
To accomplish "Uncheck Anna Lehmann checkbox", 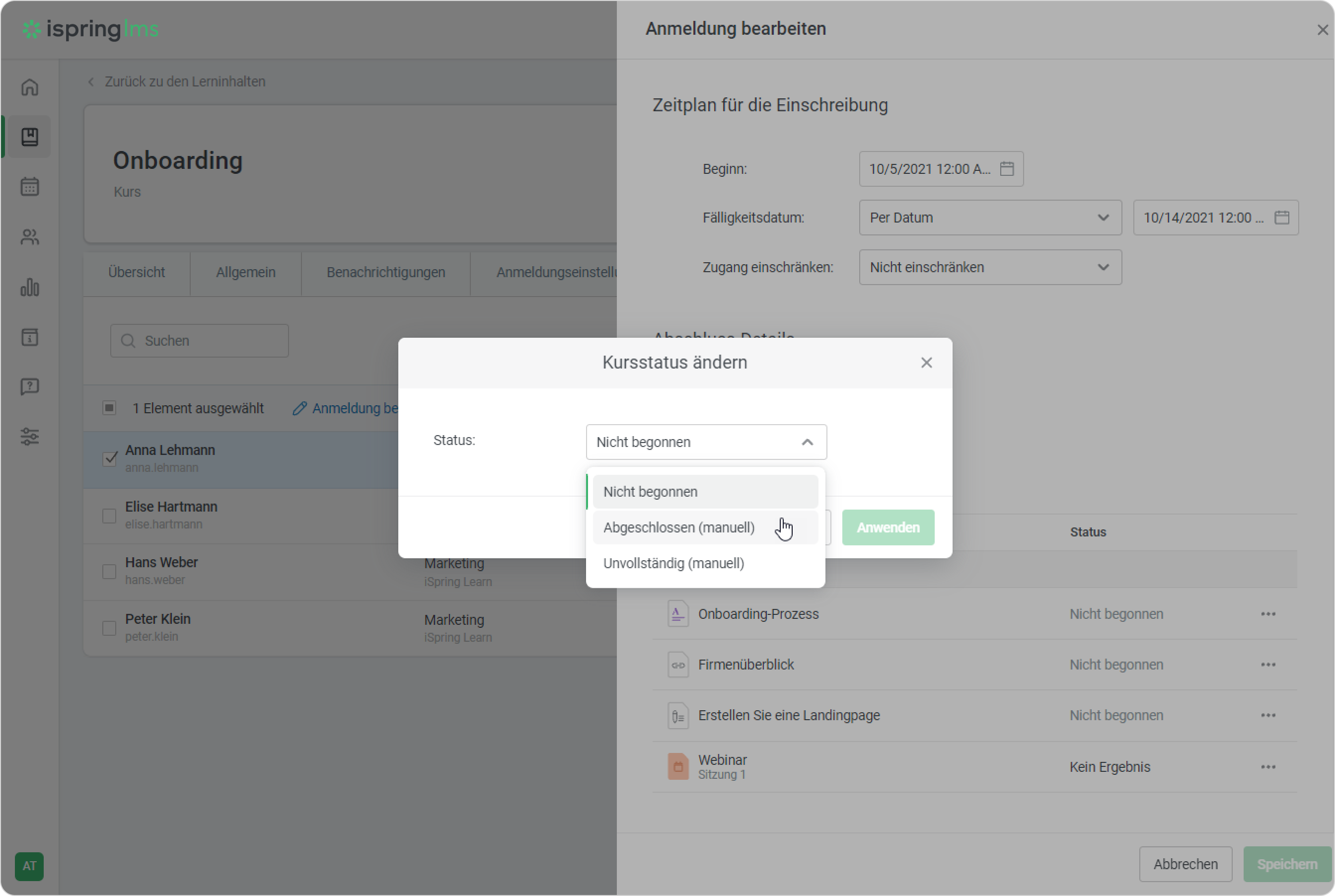I will coord(110,458).
